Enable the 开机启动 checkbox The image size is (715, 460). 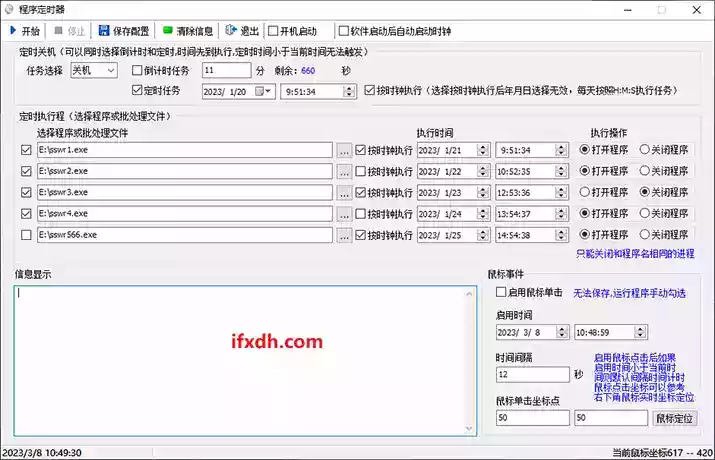[273, 30]
